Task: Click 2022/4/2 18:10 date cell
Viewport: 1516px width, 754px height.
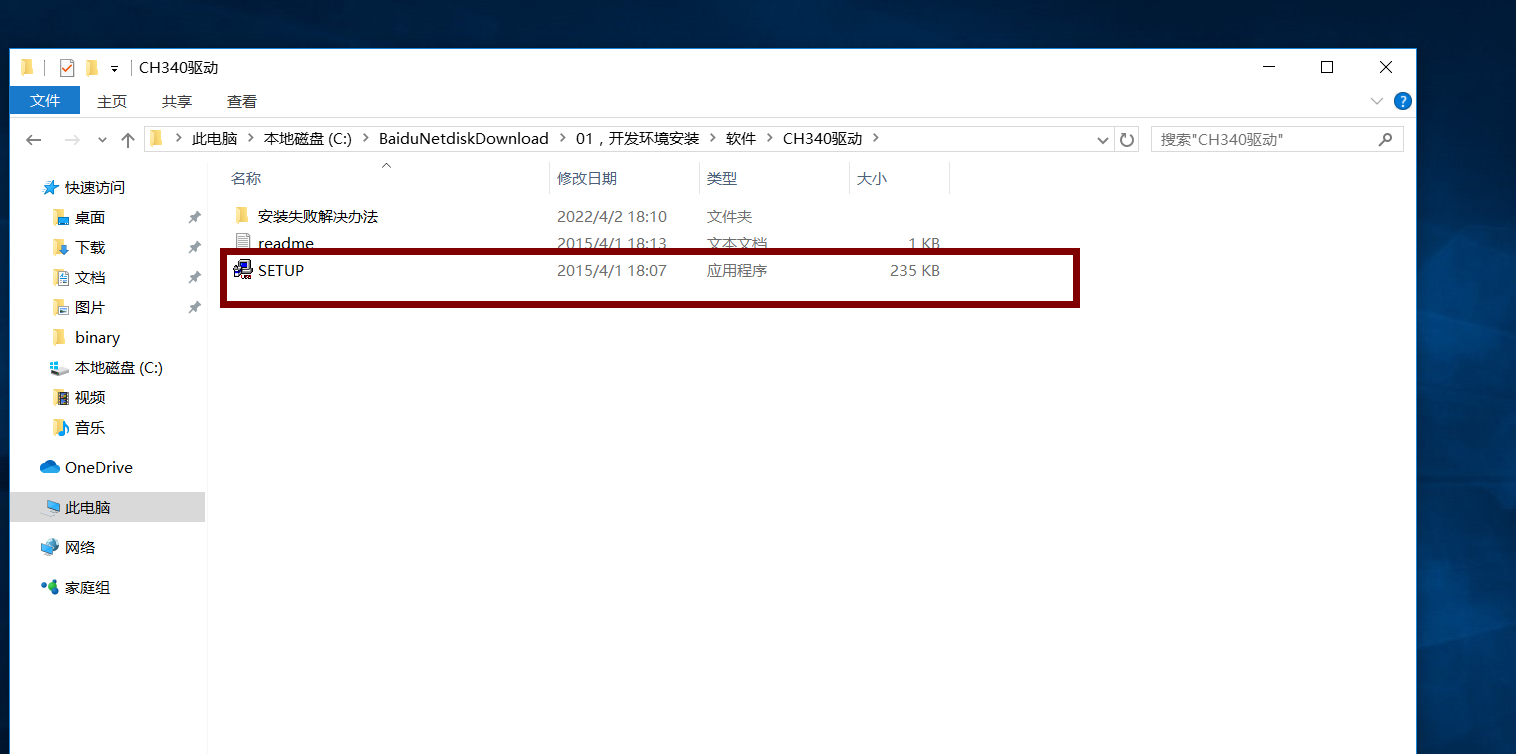Action: [x=611, y=216]
